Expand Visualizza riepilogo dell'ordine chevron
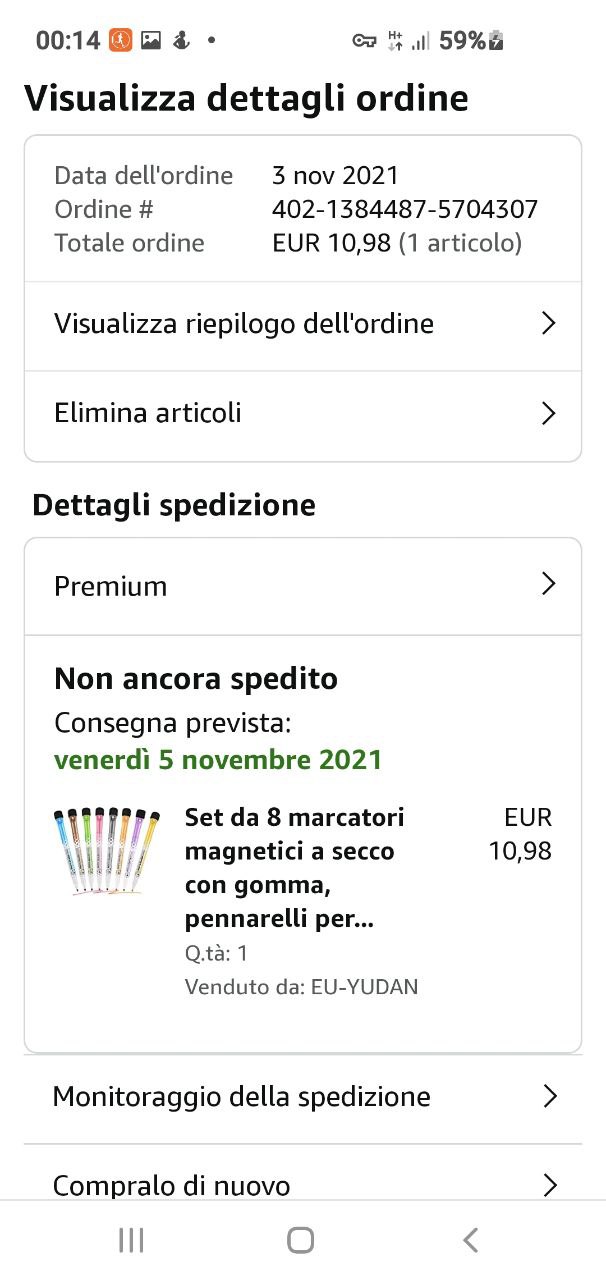 click(547, 324)
